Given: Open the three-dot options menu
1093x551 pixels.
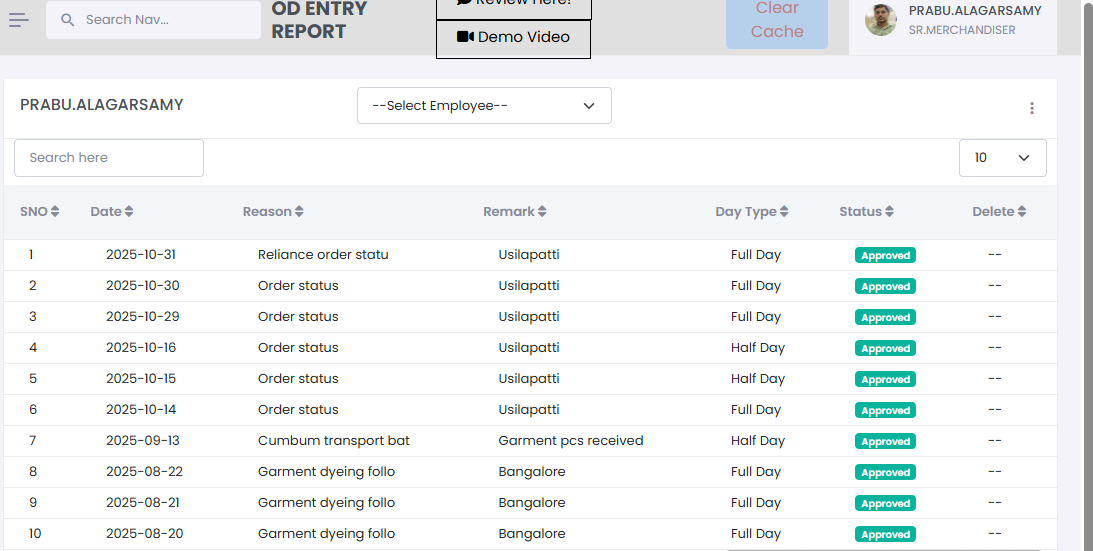Looking at the screenshot, I should [x=1032, y=108].
